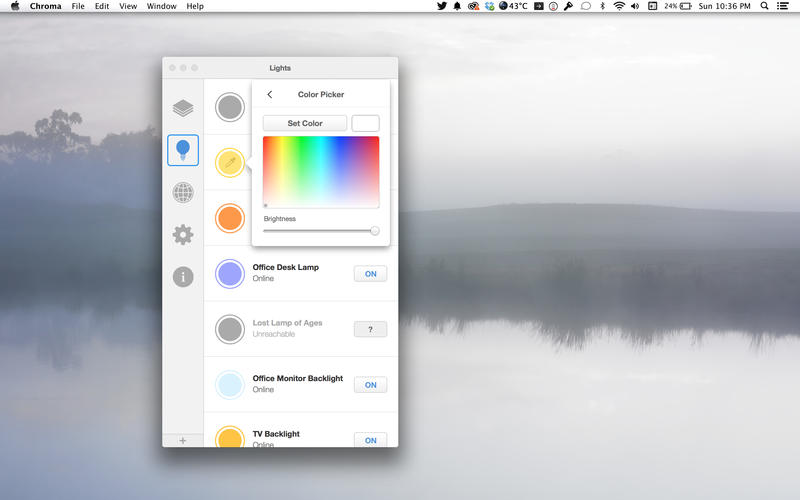Select the Office Desk Lamp name text
Viewport: 800px width, 500px height.
click(286, 267)
